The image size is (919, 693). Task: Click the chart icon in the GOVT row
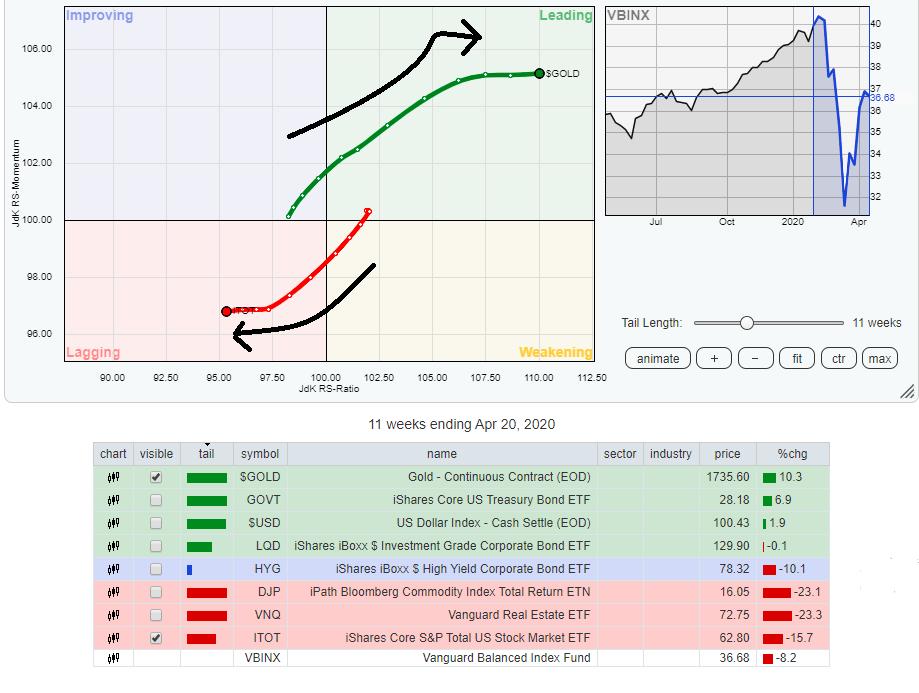coord(113,501)
